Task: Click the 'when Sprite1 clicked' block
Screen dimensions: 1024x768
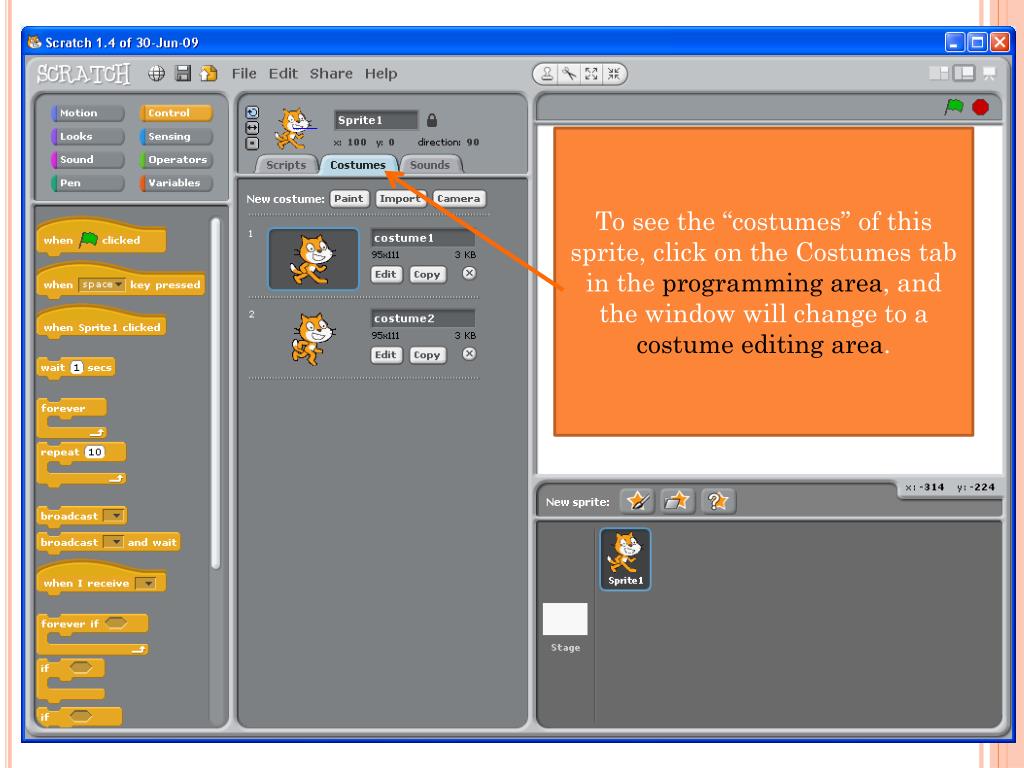Action: click(101, 324)
